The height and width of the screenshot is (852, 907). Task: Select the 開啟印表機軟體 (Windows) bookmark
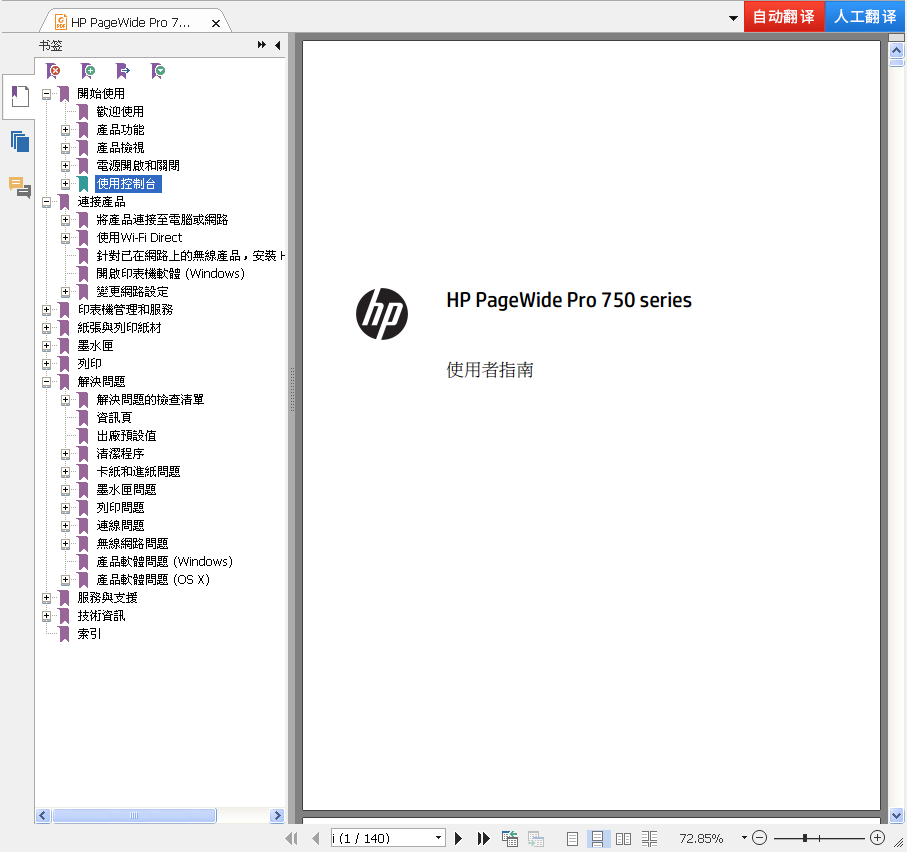(170, 274)
